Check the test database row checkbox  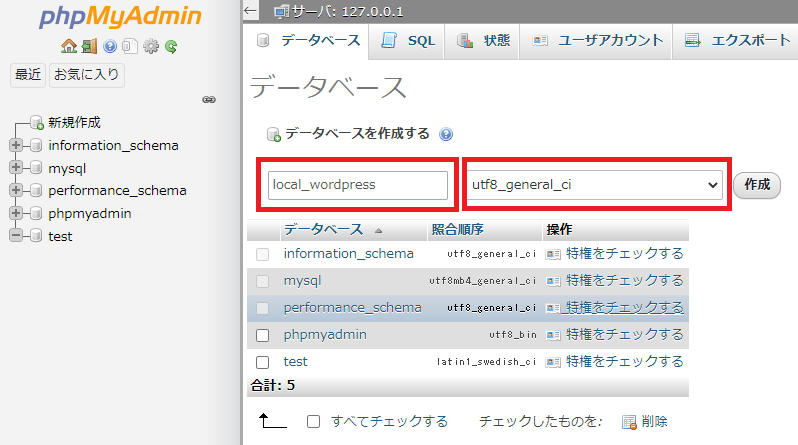[x=263, y=362]
